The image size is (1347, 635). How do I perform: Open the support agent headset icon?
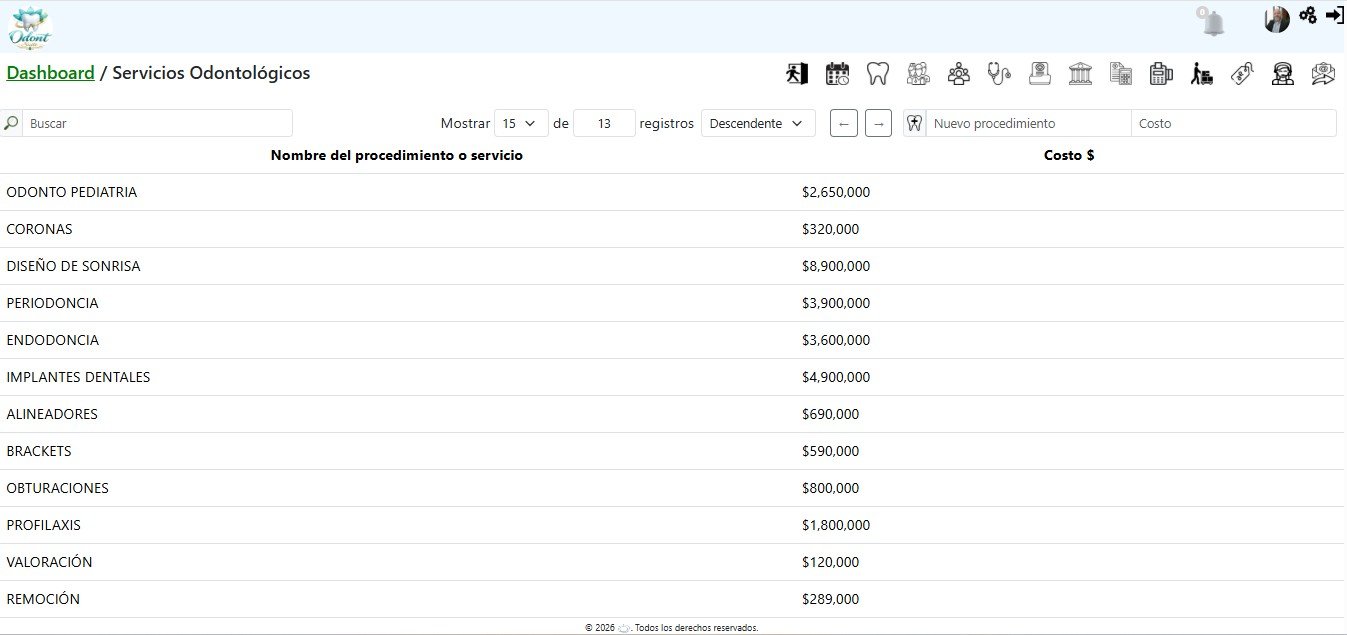[x=1283, y=73]
